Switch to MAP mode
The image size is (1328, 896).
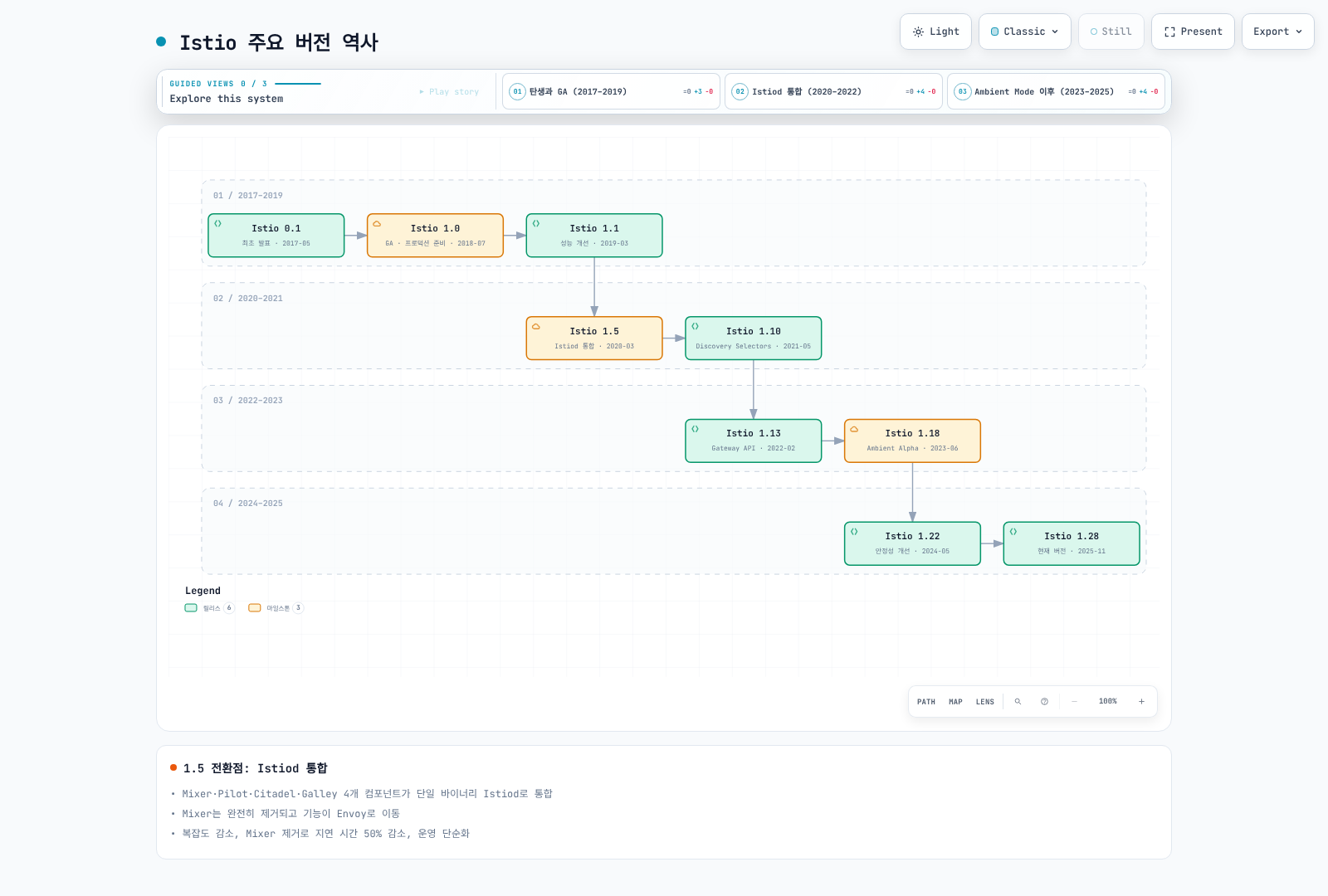click(x=956, y=702)
